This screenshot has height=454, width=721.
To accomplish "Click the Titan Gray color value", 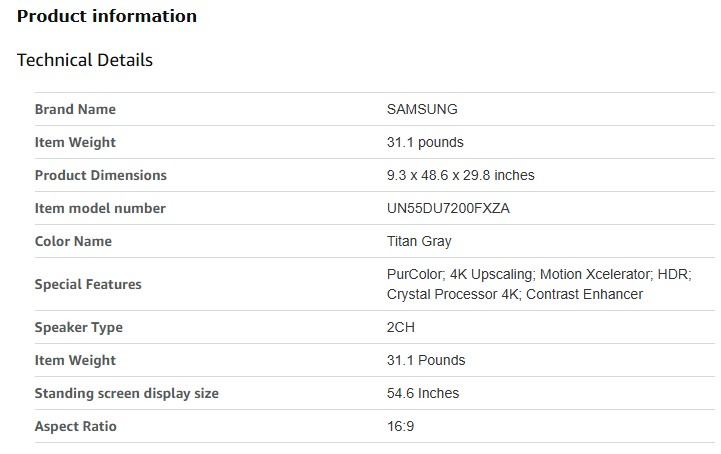I will click(x=419, y=241).
